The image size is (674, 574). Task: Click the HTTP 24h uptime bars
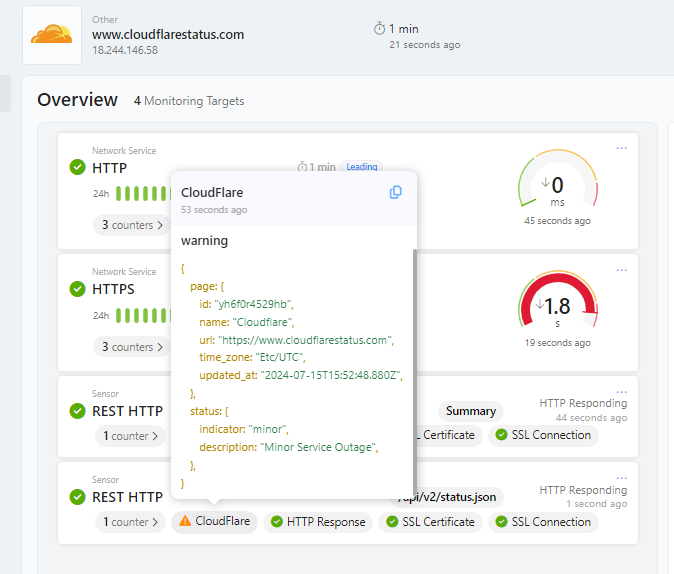coord(143,193)
